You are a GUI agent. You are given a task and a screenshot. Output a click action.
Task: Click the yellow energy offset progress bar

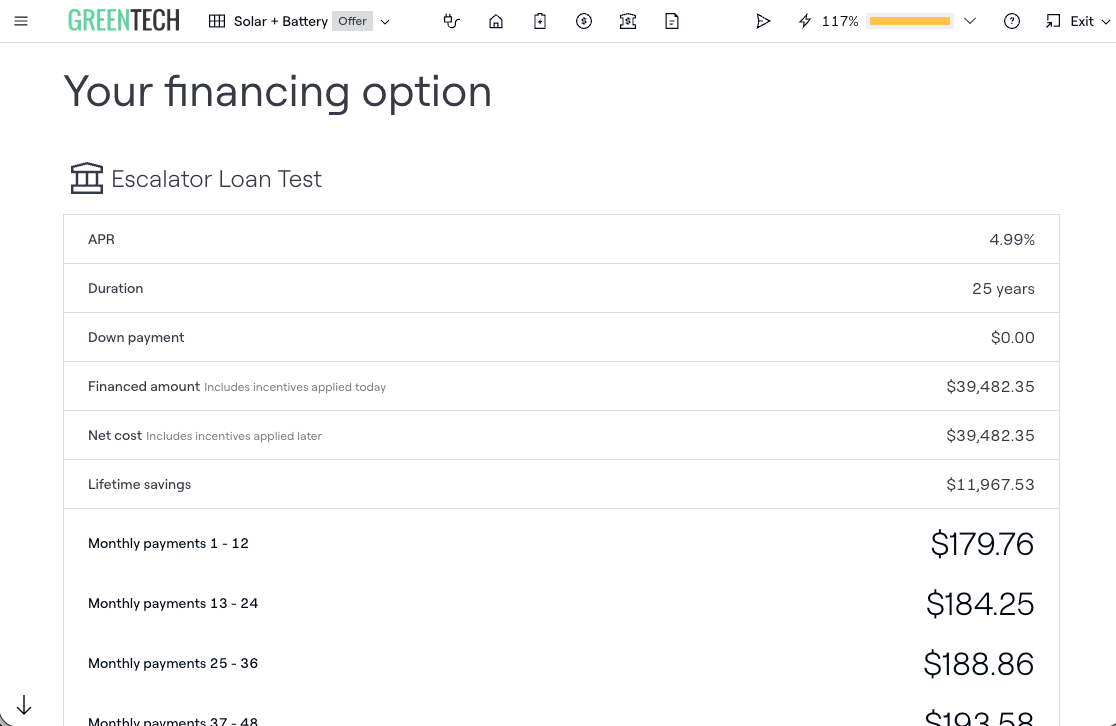(909, 21)
